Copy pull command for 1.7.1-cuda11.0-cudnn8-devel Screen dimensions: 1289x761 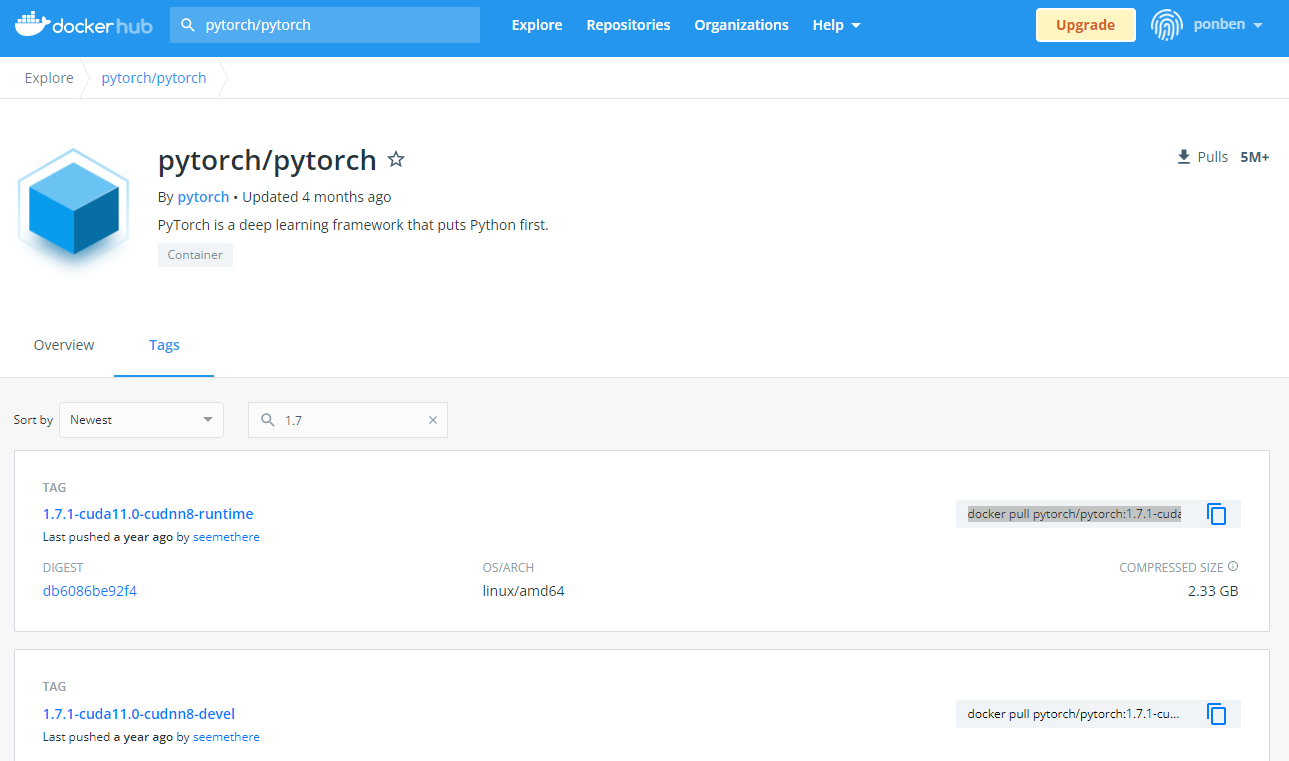click(x=1217, y=714)
